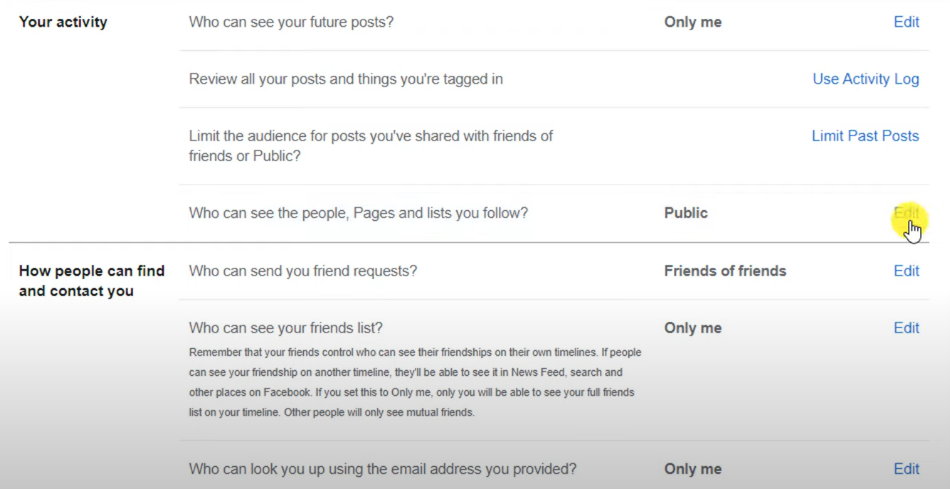Select 'Only me' value beside future posts
This screenshot has width=950, height=489.
coord(693,22)
